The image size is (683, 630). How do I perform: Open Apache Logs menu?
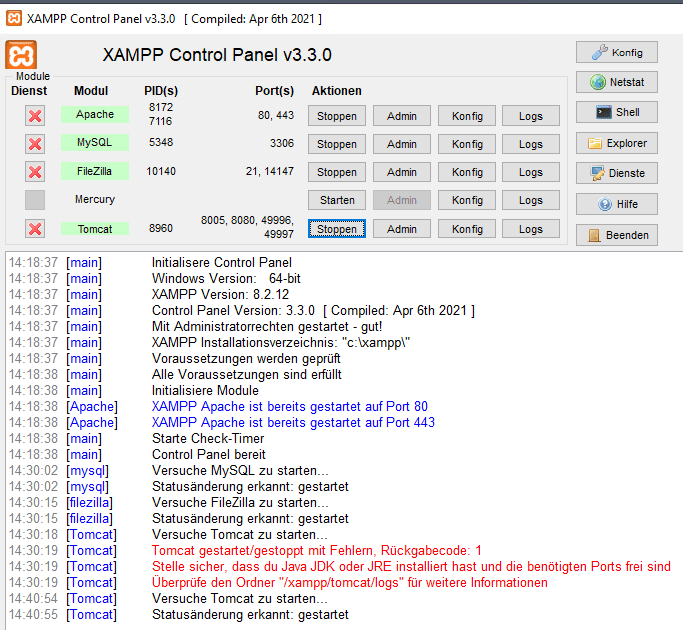[531, 116]
